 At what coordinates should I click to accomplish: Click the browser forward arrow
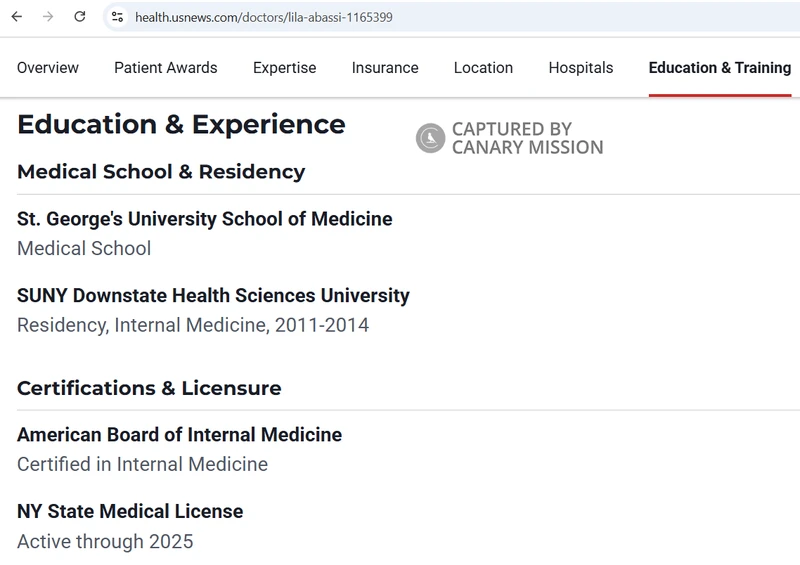48,17
